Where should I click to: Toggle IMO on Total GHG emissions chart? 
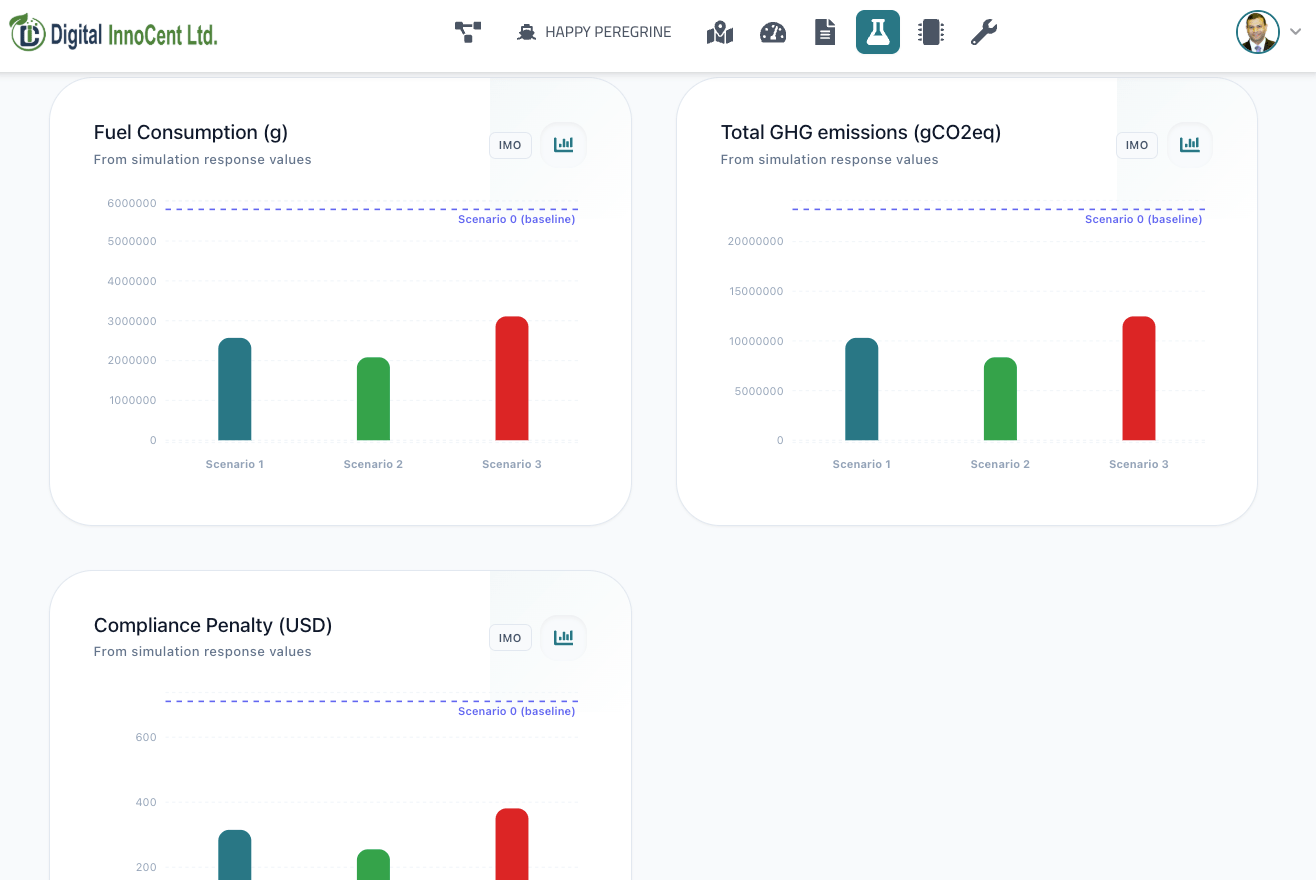1137,145
